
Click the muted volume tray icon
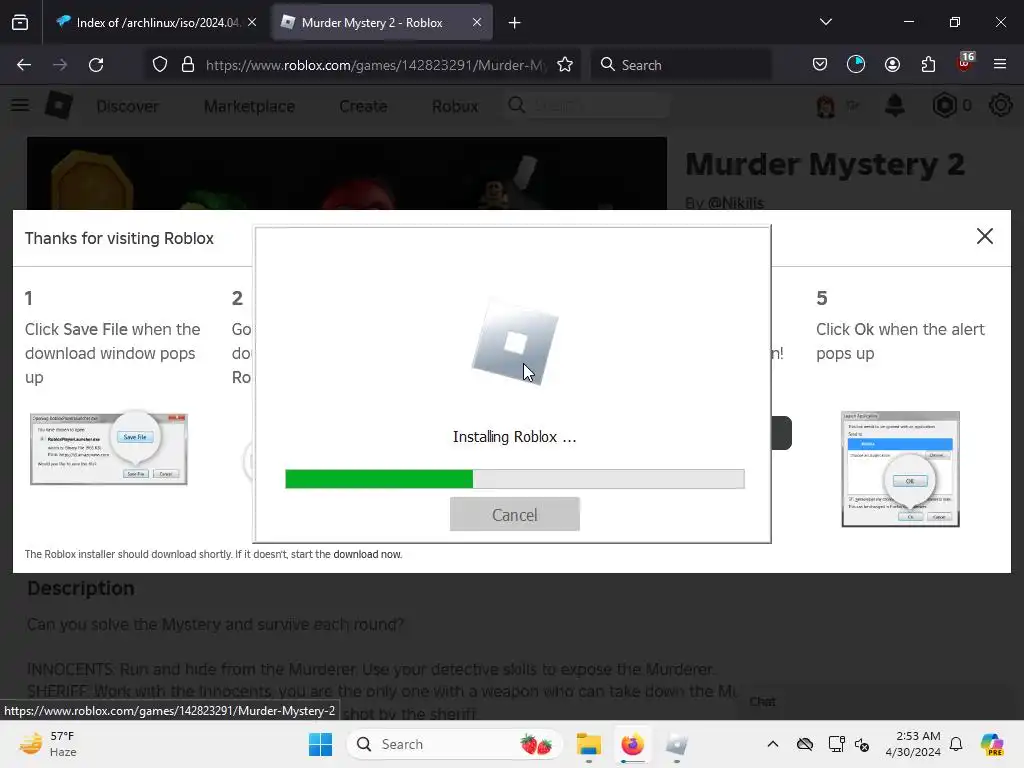[x=862, y=744]
